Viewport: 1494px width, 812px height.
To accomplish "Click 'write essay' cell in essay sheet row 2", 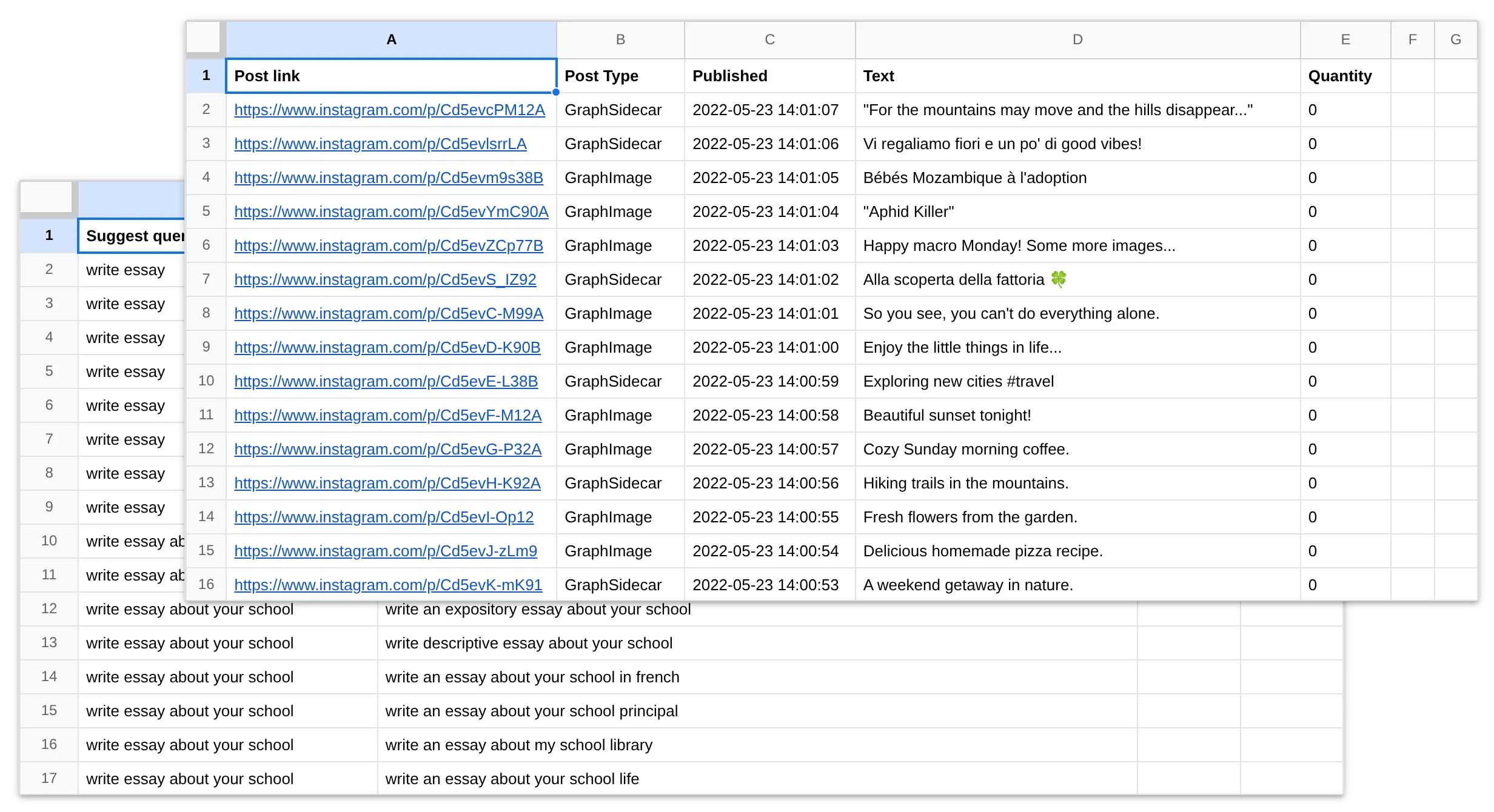I will (x=132, y=270).
